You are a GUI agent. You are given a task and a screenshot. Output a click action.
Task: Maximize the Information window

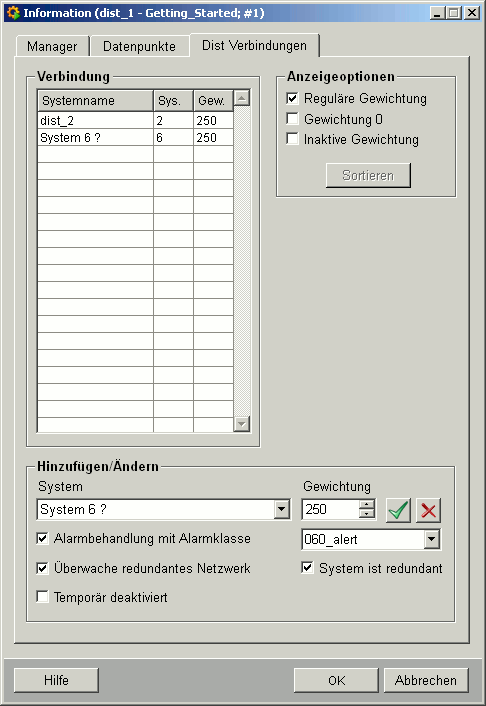(454, 13)
